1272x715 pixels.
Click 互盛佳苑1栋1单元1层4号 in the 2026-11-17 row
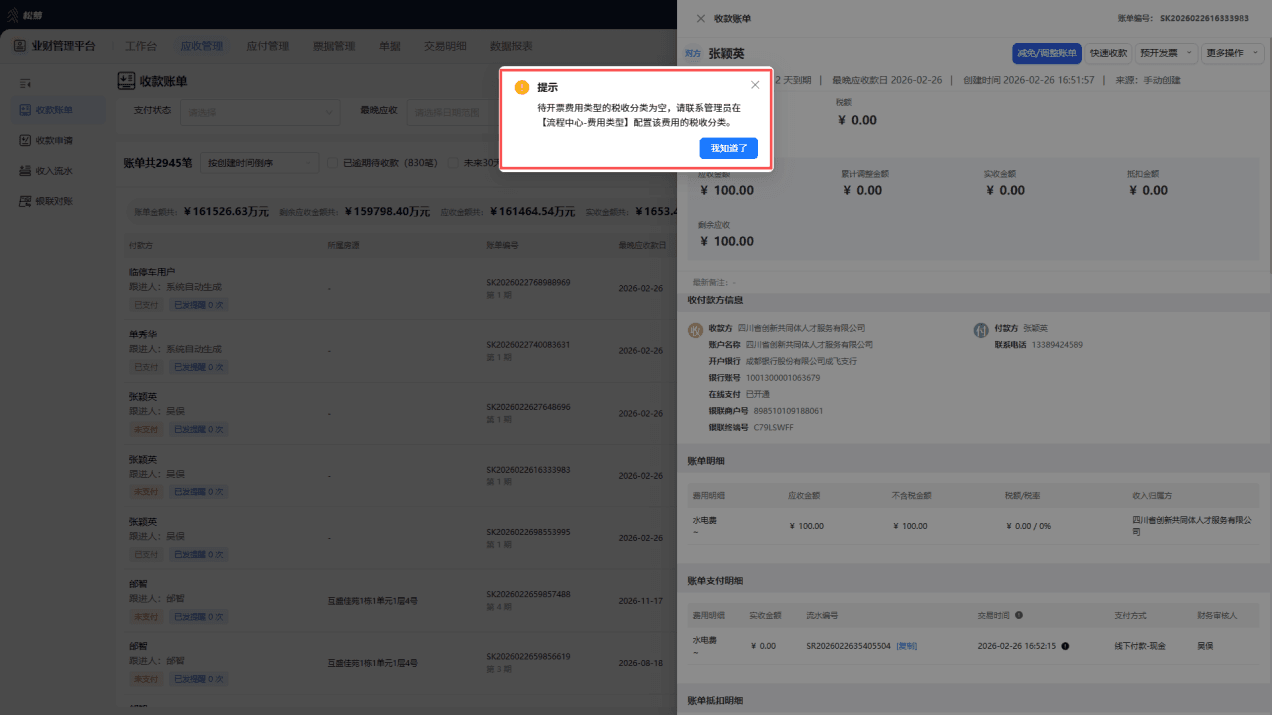click(x=373, y=601)
